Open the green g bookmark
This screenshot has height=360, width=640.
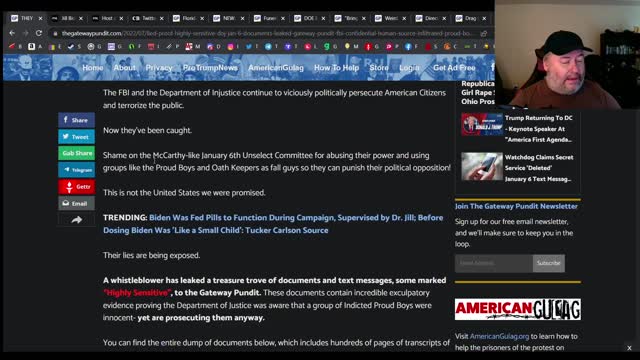click(327, 47)
